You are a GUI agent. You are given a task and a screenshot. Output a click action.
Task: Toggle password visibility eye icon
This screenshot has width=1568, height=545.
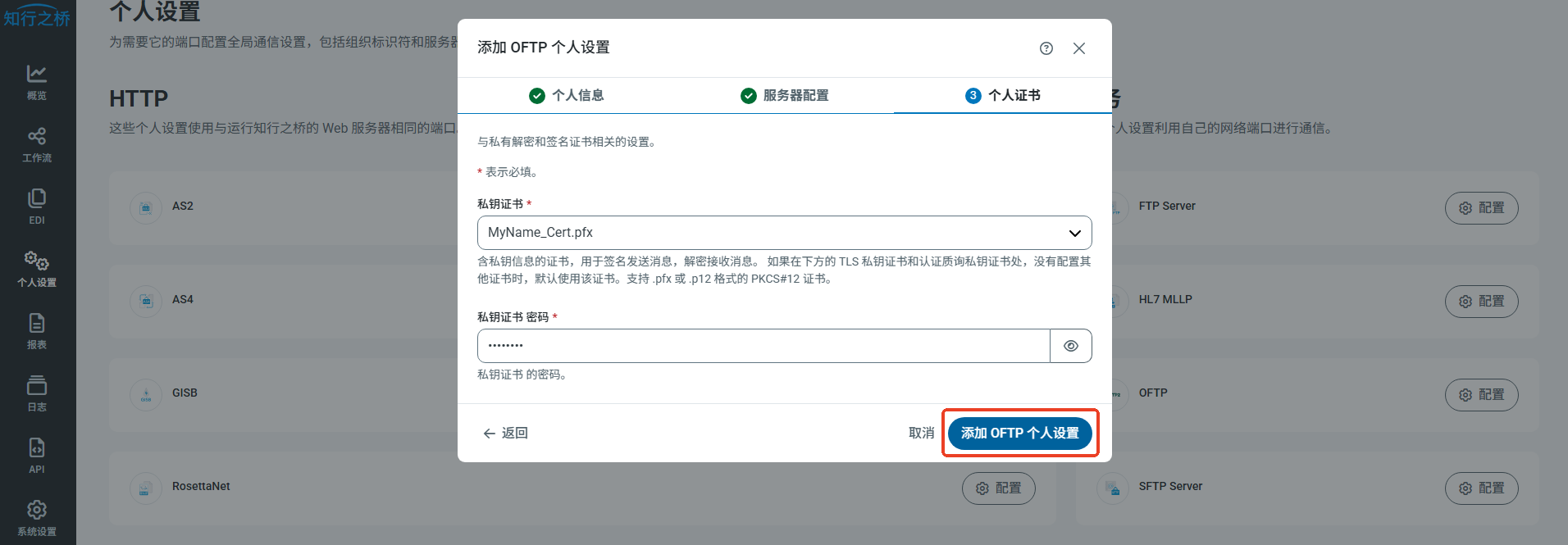[x=1070, y=346]
